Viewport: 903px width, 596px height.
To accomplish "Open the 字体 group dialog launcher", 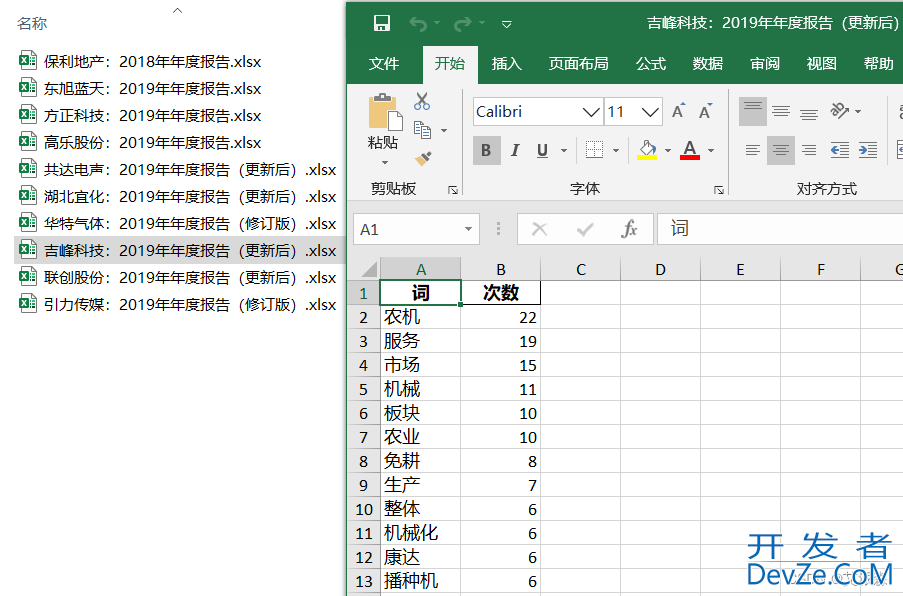I will [x=719, y=190].
